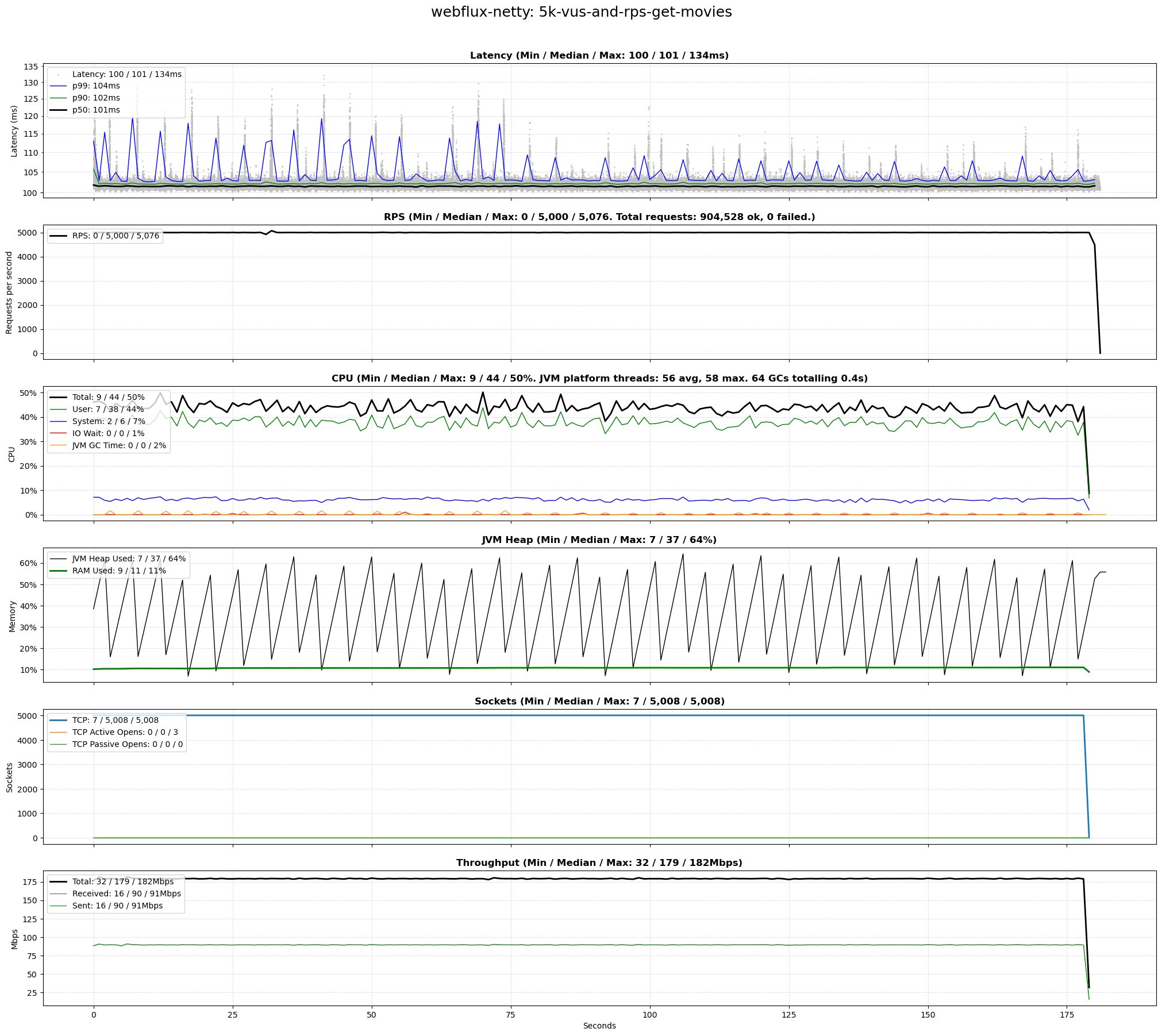The width and height of the screenshot is (1162, 1036).
Task: Click the Seconds x-axis label
Action: [599, 1026]
